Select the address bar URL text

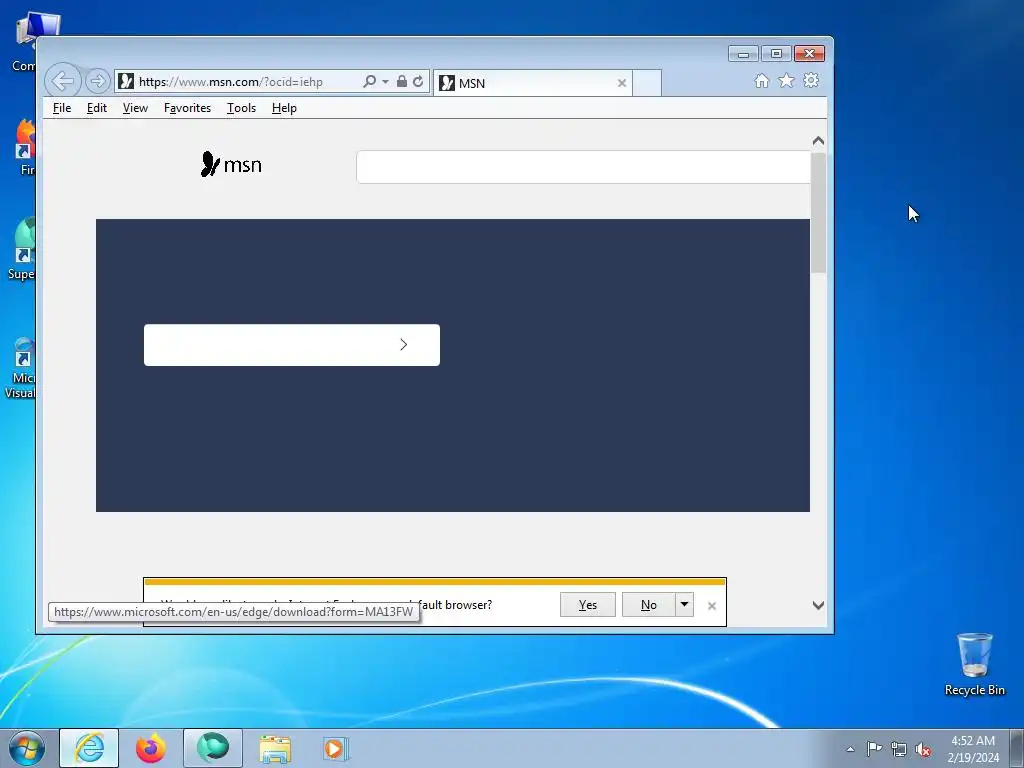click(x=231, y=82)
